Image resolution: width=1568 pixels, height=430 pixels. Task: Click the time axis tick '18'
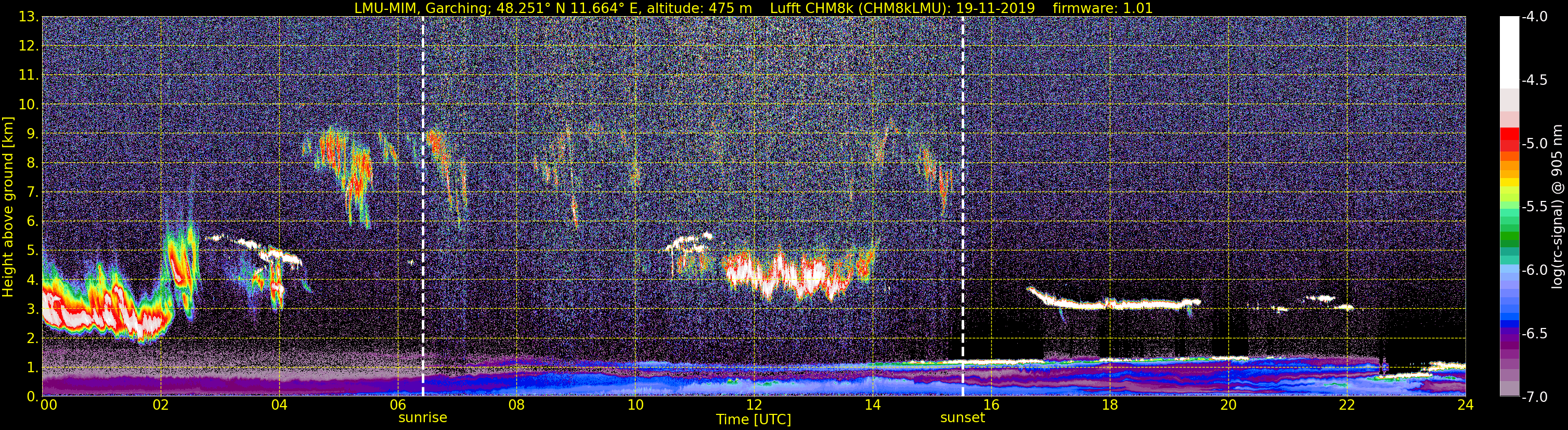click(1110, 405)
